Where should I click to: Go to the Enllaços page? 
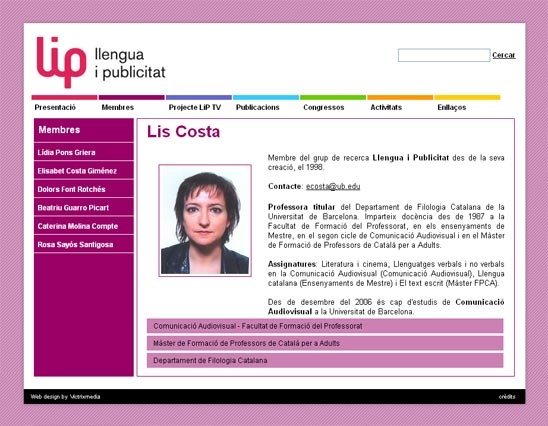pyautogui.click(x=452, y=107)
